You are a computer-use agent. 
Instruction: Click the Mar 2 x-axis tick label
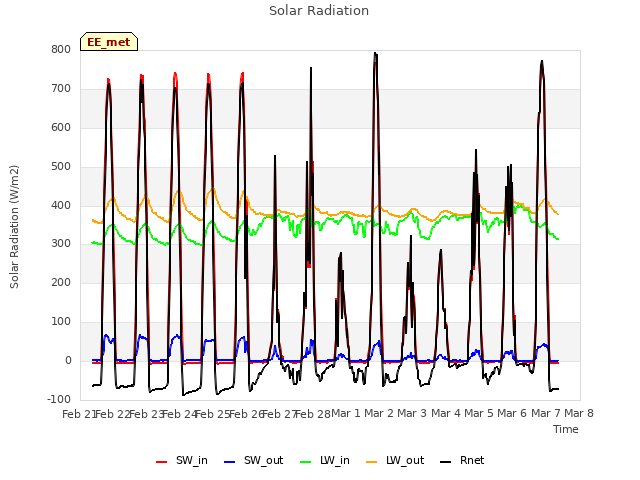pyautogui.click(x=379, y=413)
